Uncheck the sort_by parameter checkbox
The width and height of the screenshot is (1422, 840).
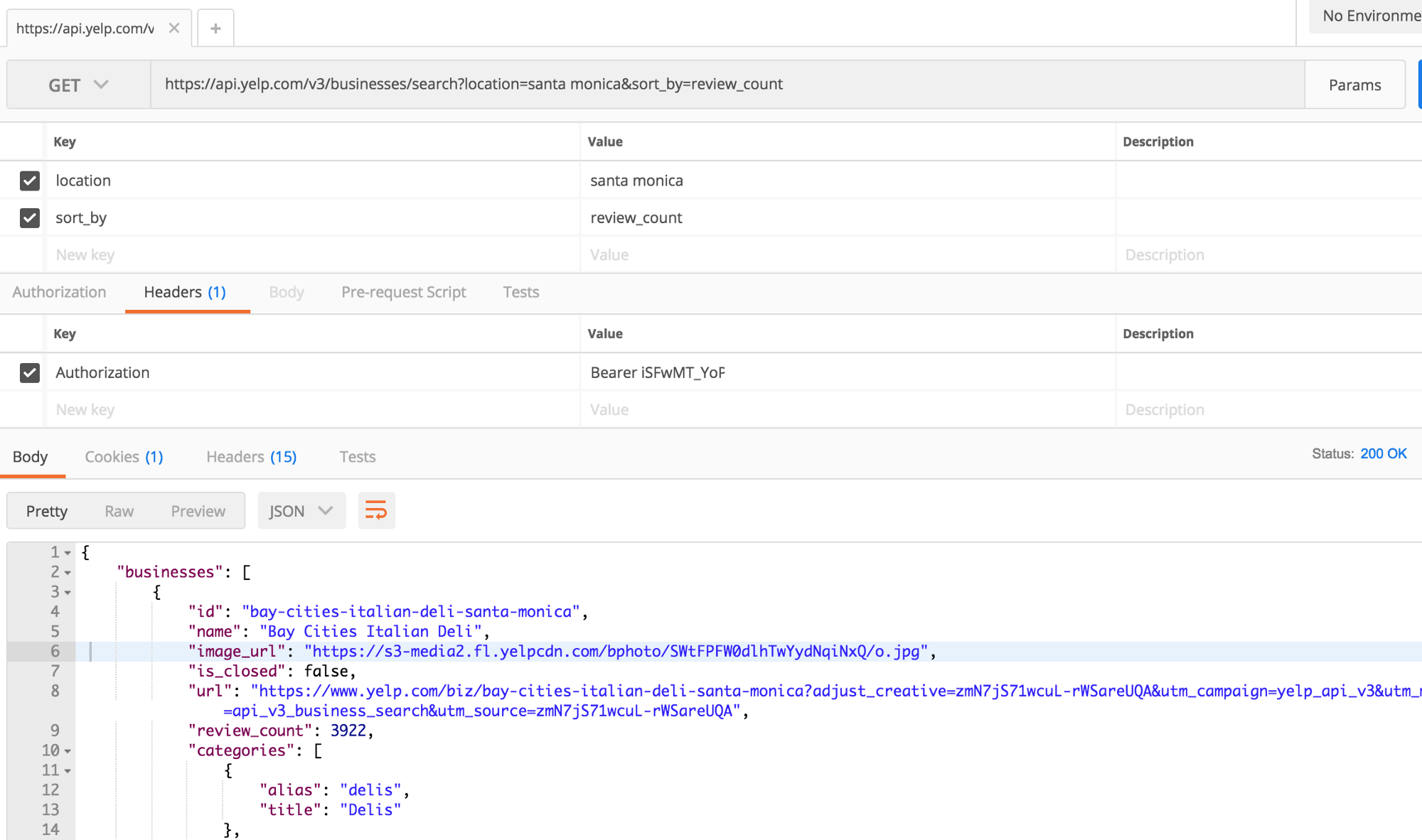point(30,217)
